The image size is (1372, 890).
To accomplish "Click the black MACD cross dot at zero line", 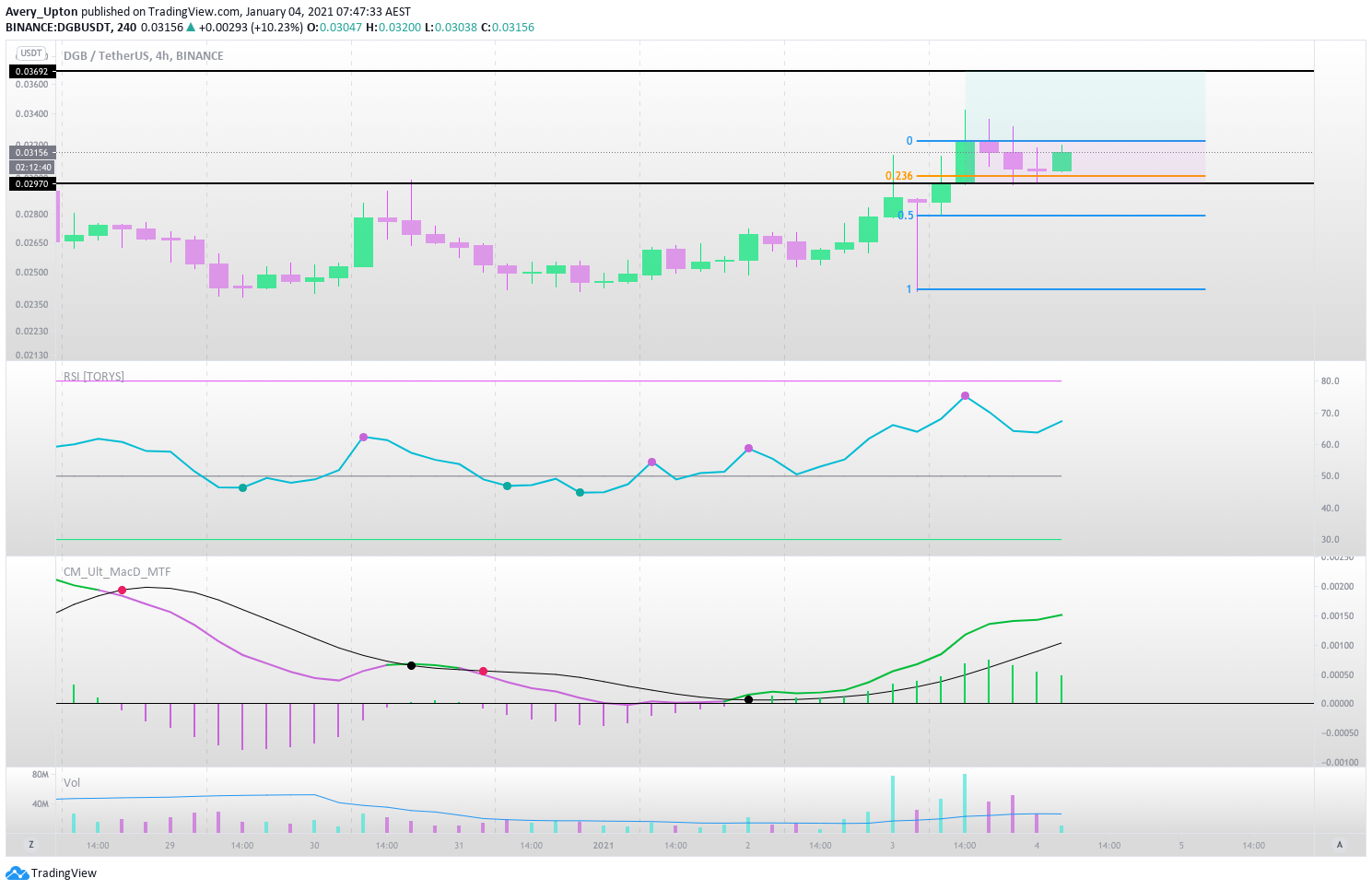I will (748, 699).
